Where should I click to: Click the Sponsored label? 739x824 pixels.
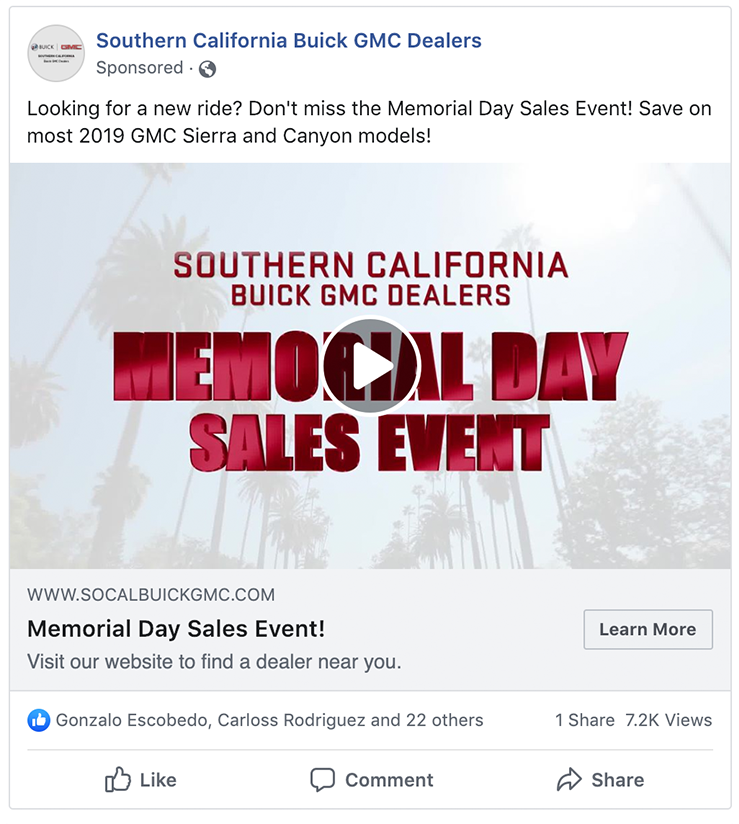coord(139,68)
